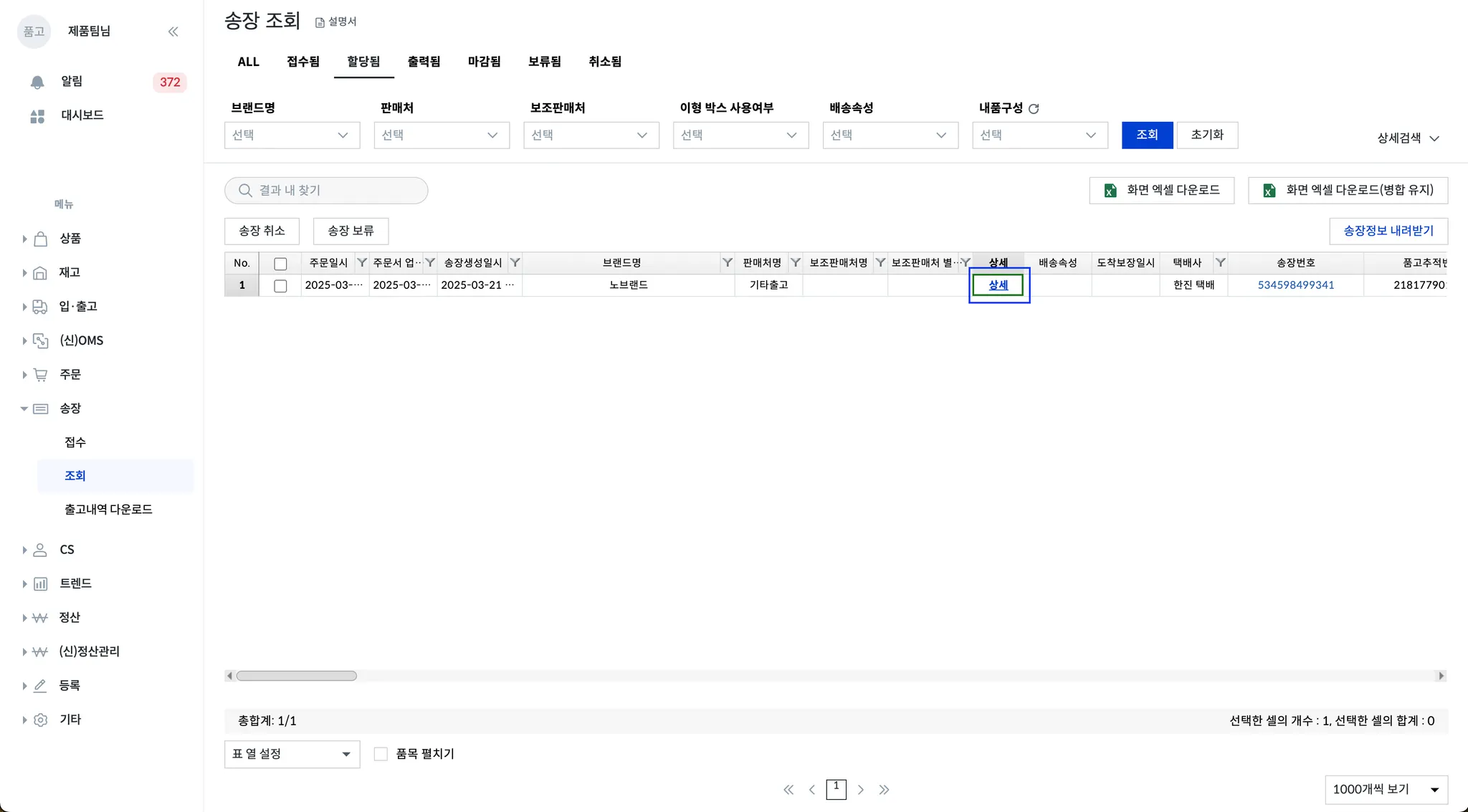
Task: Go to last page arrow icon
Action: pos(884,790)
